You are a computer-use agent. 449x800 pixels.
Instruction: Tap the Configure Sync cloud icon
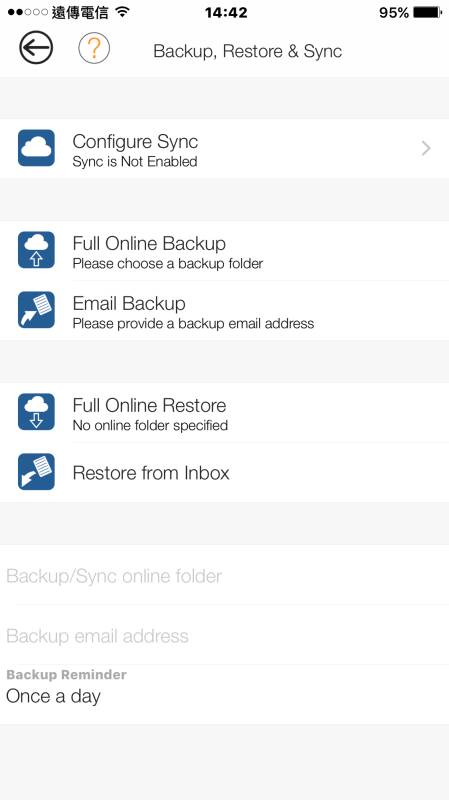pos(36,148)
